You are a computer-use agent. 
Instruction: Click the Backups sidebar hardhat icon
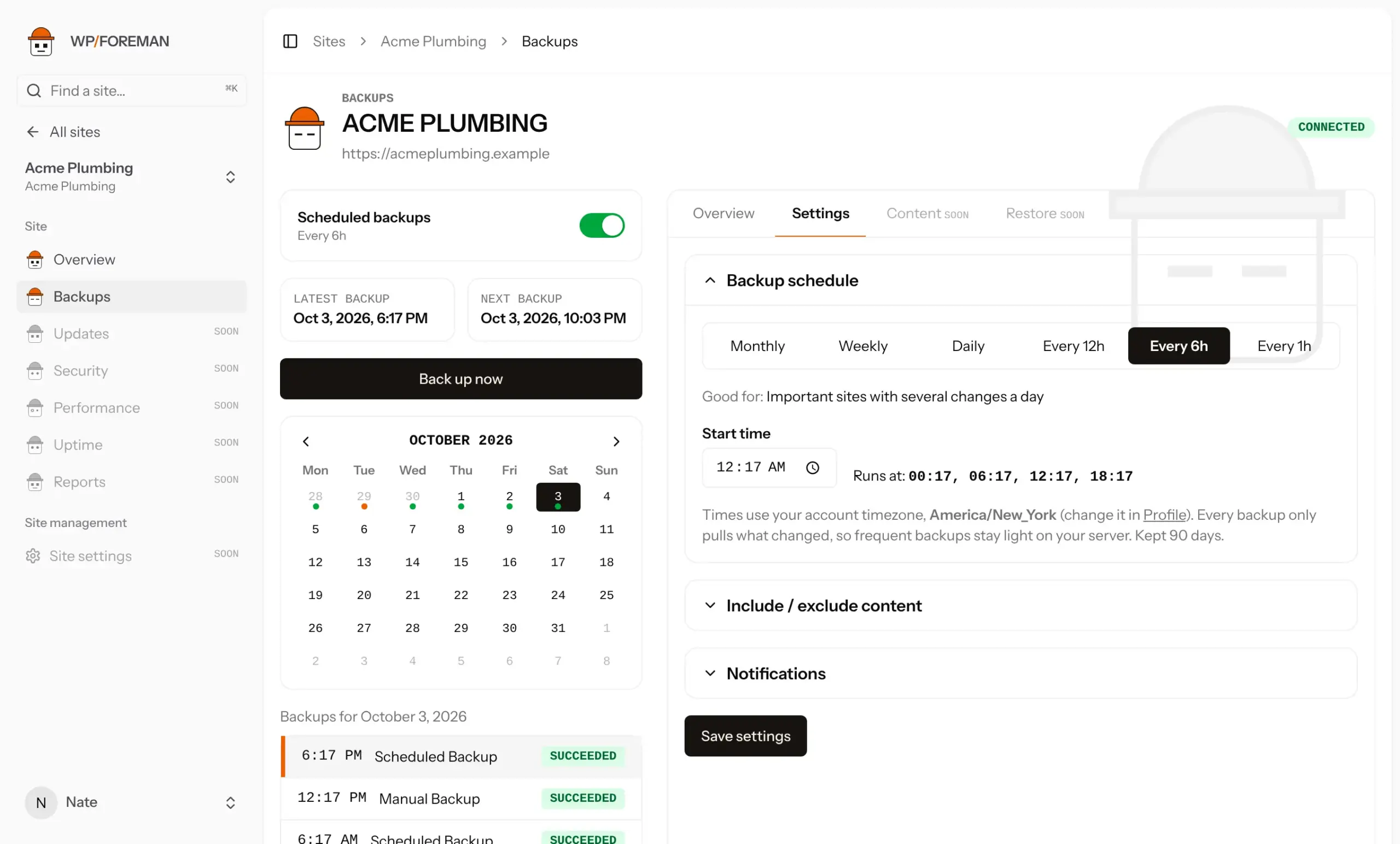(34, 296)
